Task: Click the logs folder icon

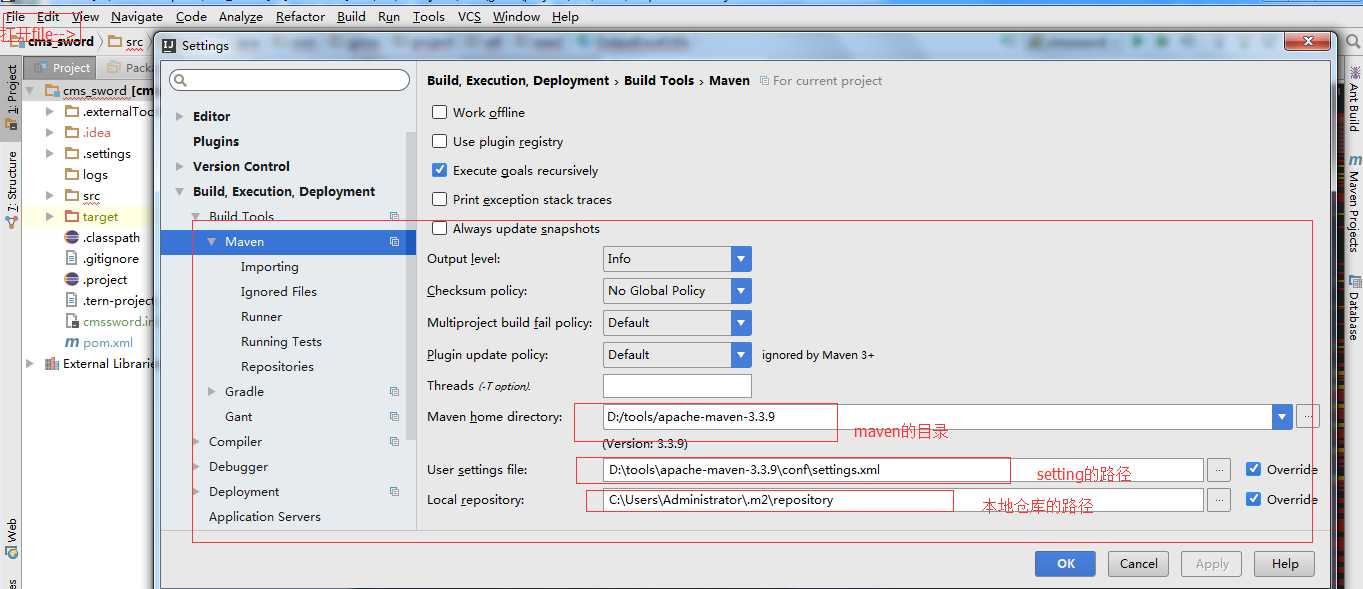Action: click(72, 174)
